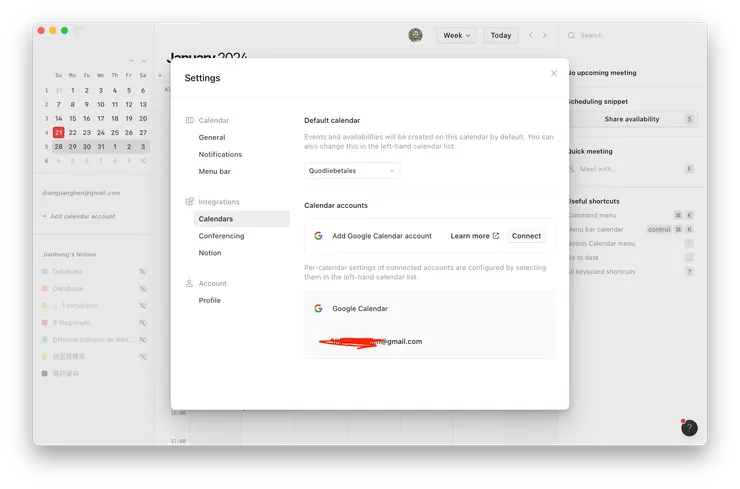Click the search magnifier icon
The height and width of the screenshot is (489, 740).
tap(571, 35)
